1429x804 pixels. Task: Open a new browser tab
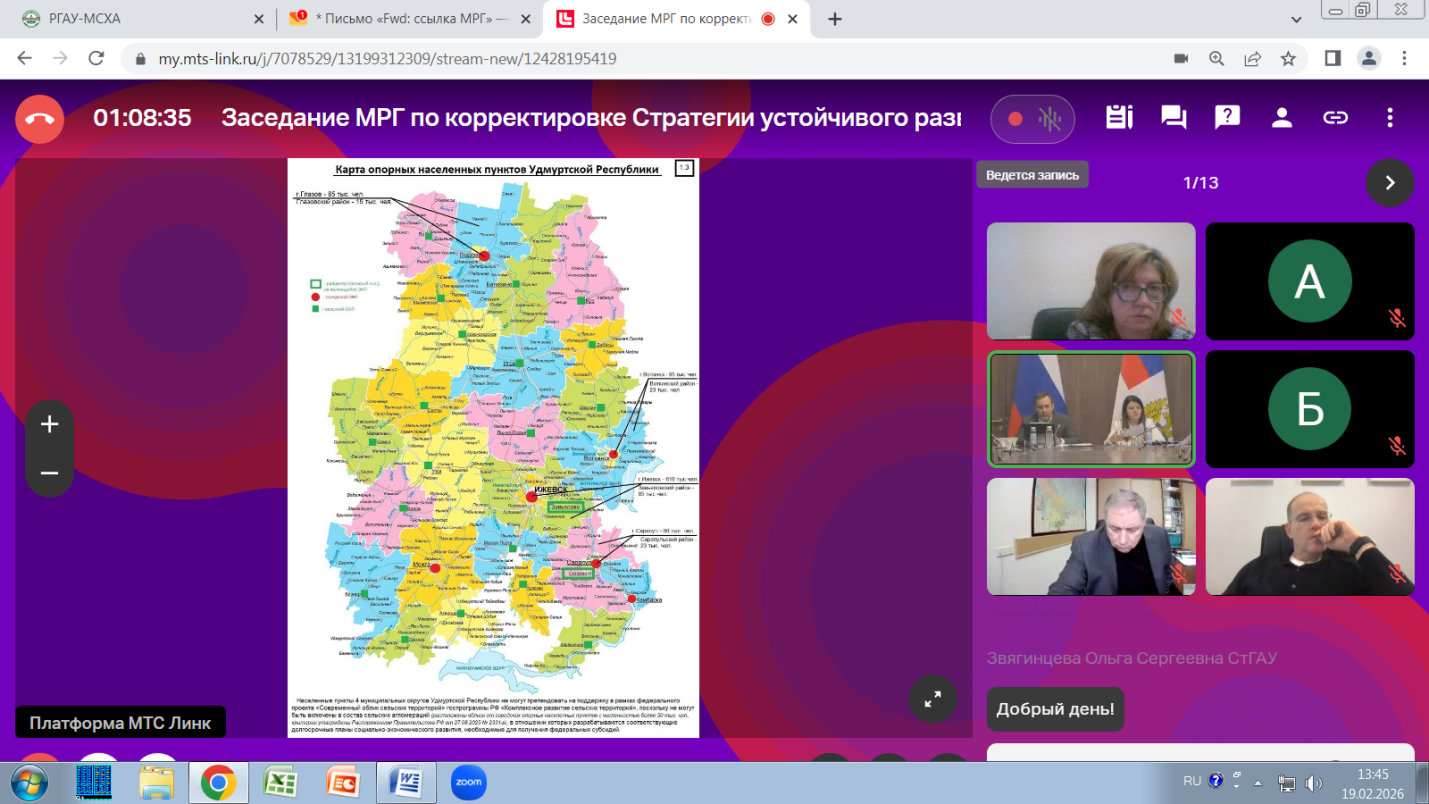click(835, 19)
